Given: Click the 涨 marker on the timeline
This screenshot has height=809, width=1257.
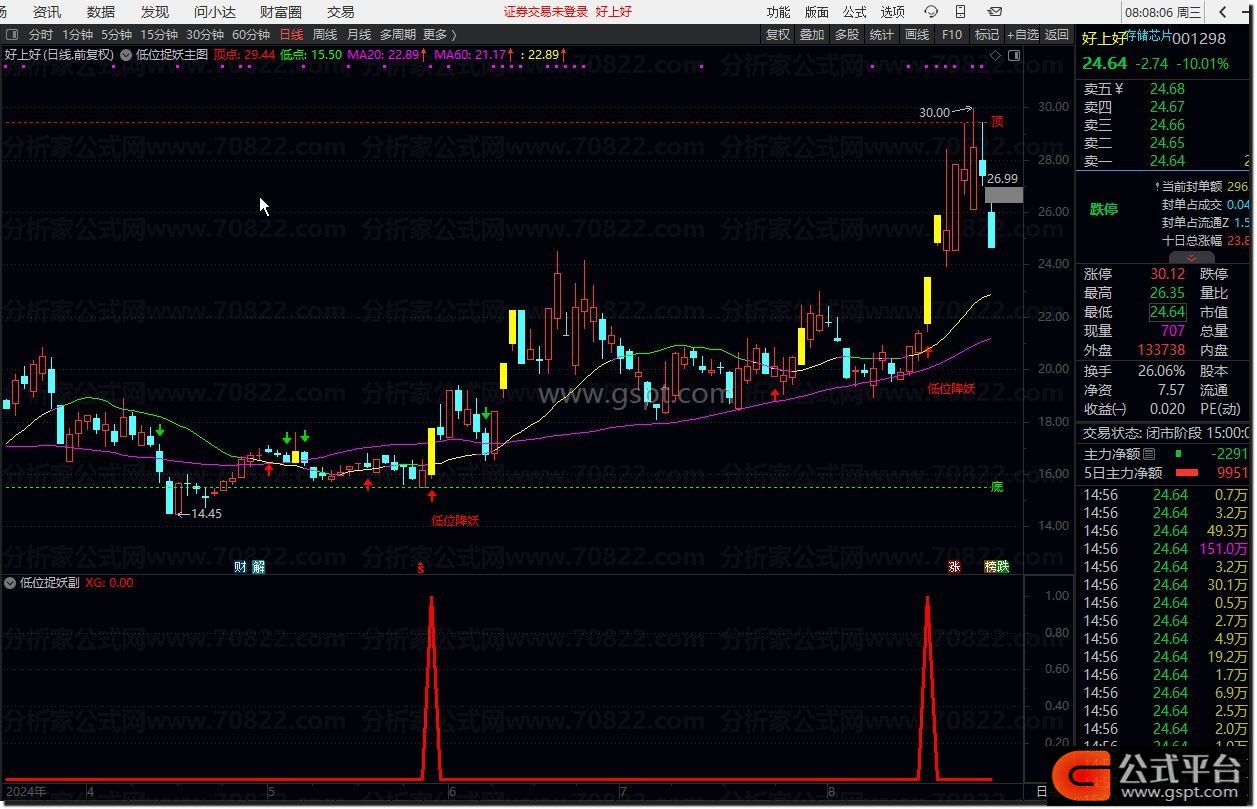Looking at the screenshot, I should (x=955, y=567).
